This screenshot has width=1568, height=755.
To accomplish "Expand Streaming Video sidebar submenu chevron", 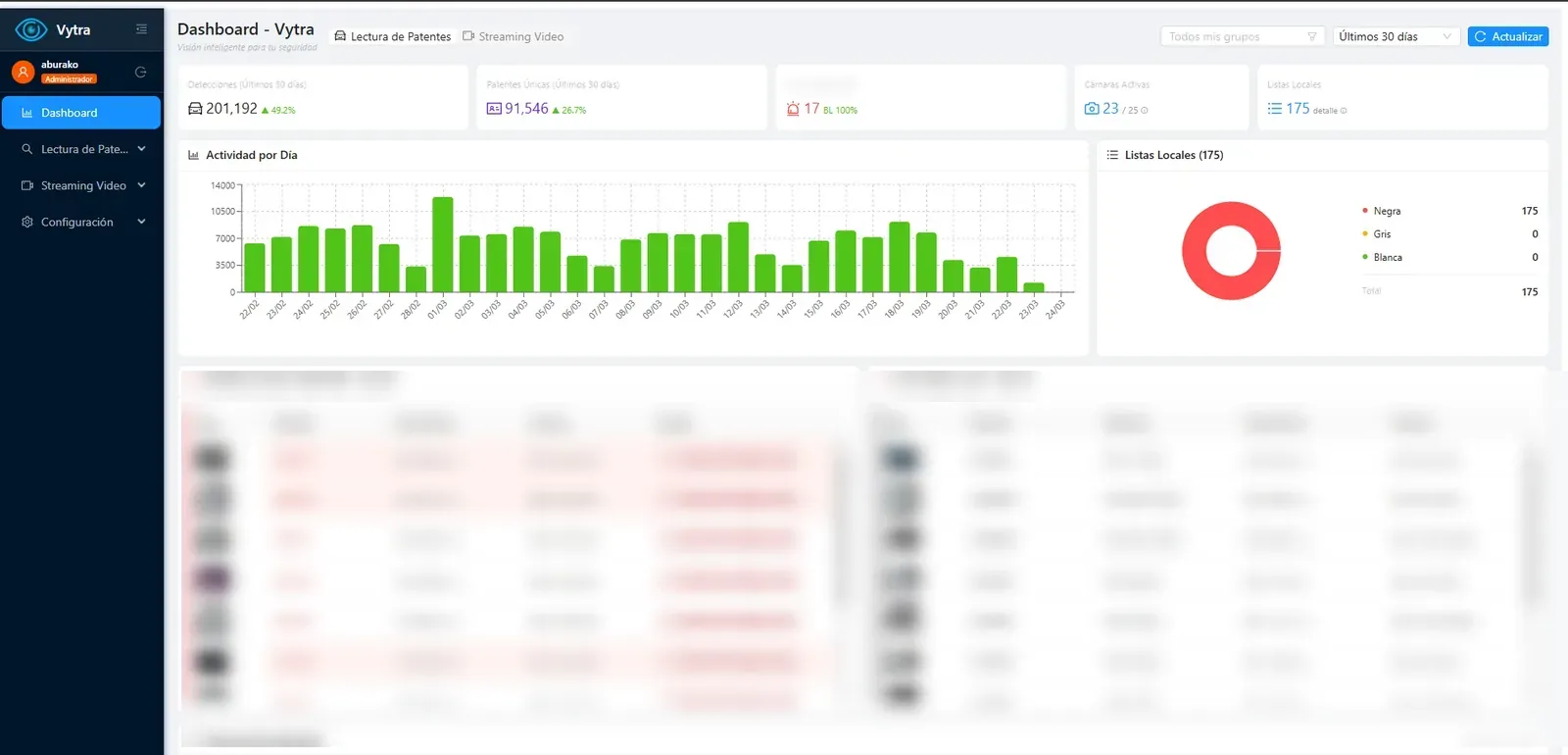I will click(141, 185).
